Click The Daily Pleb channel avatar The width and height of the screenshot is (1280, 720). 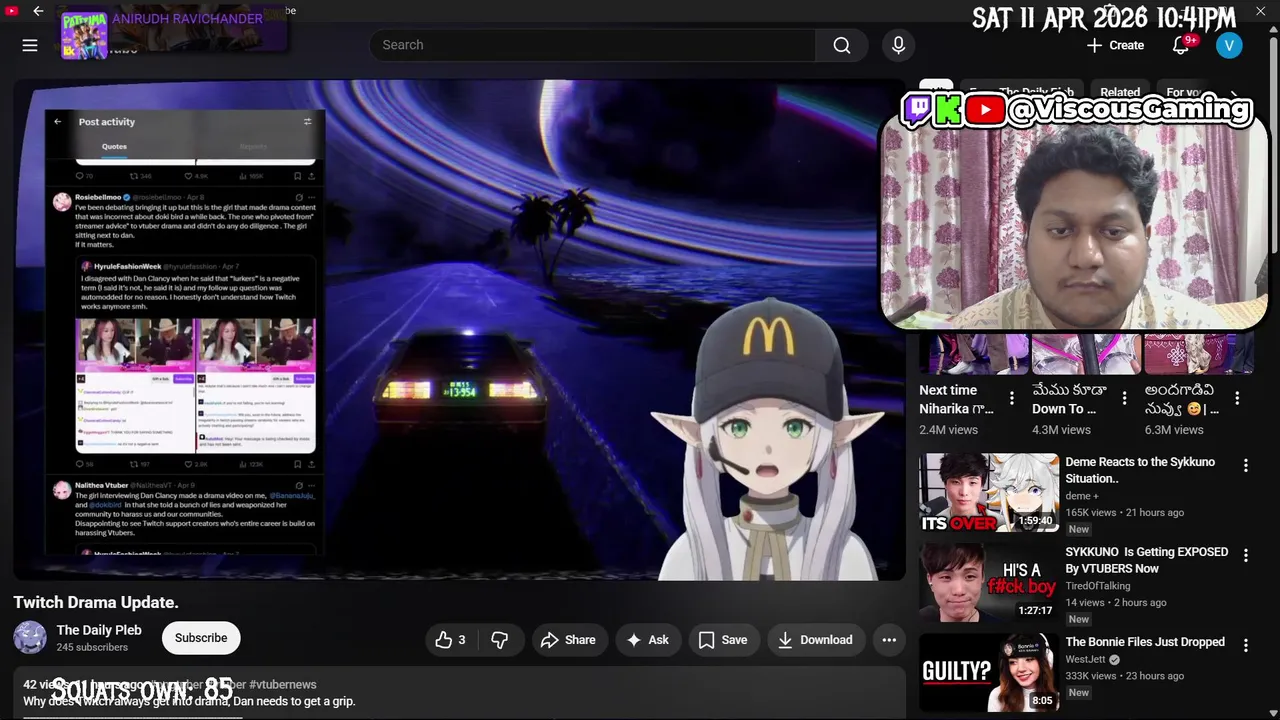[x=30, y=638]
